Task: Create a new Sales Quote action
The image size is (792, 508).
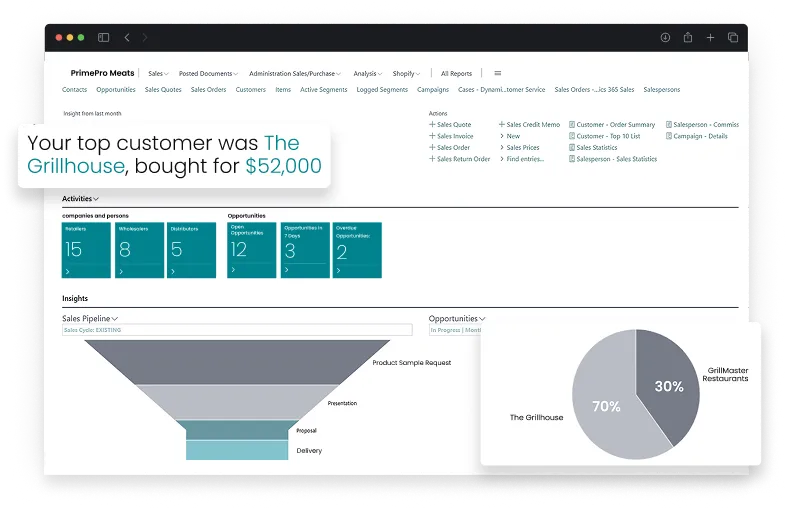Action: [x=450, y=124]
